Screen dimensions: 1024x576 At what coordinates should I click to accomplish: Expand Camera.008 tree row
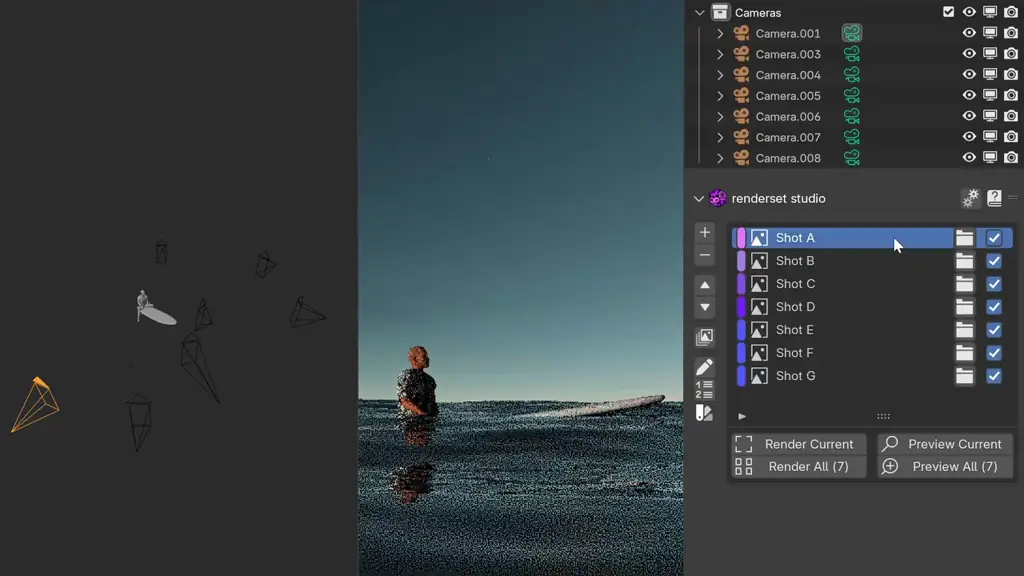point(720,159)
